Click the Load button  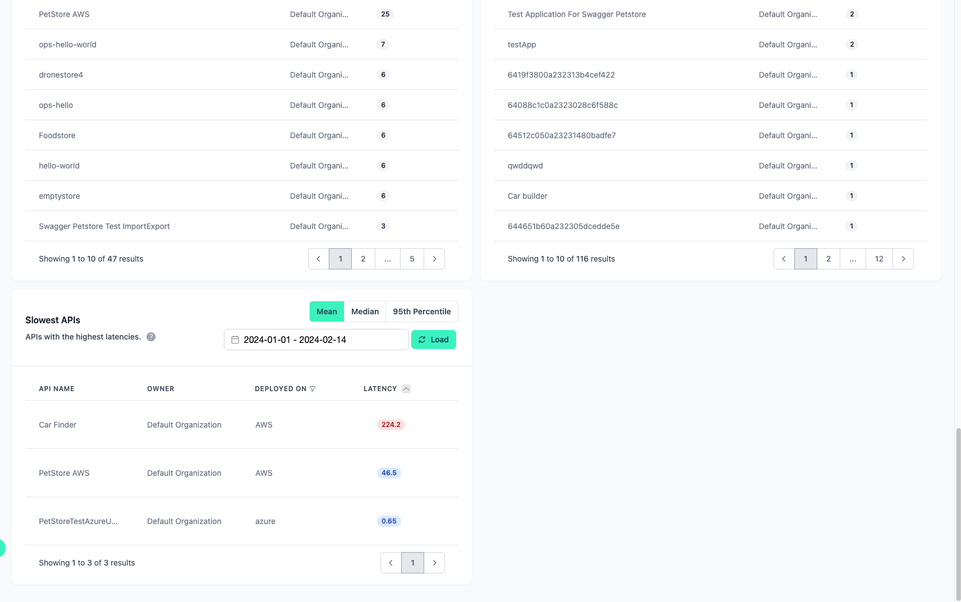coord(436,339)
